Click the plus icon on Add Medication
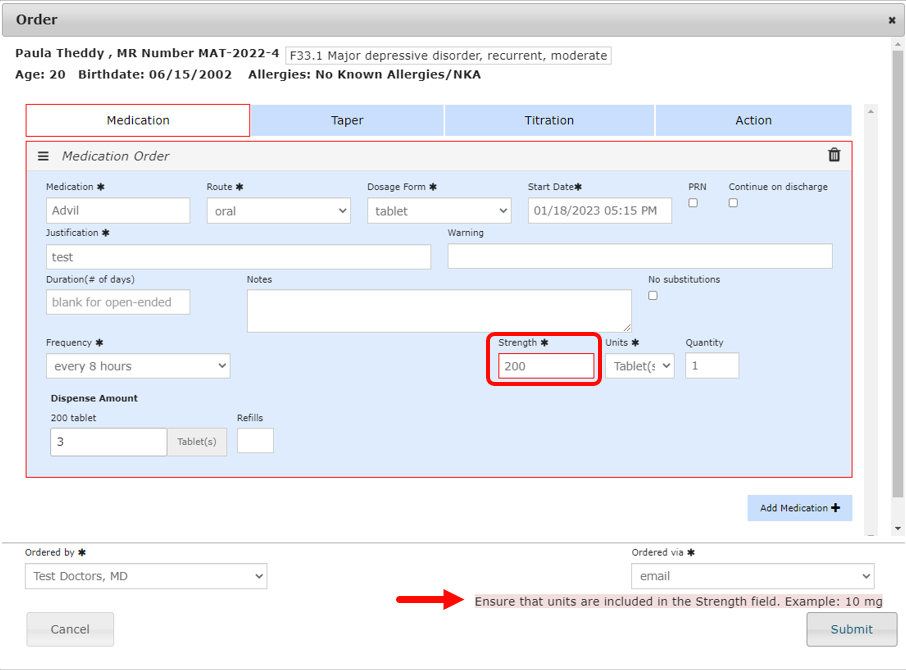The height and width of the screenshot is (670, 906). (x=835, y=508)
